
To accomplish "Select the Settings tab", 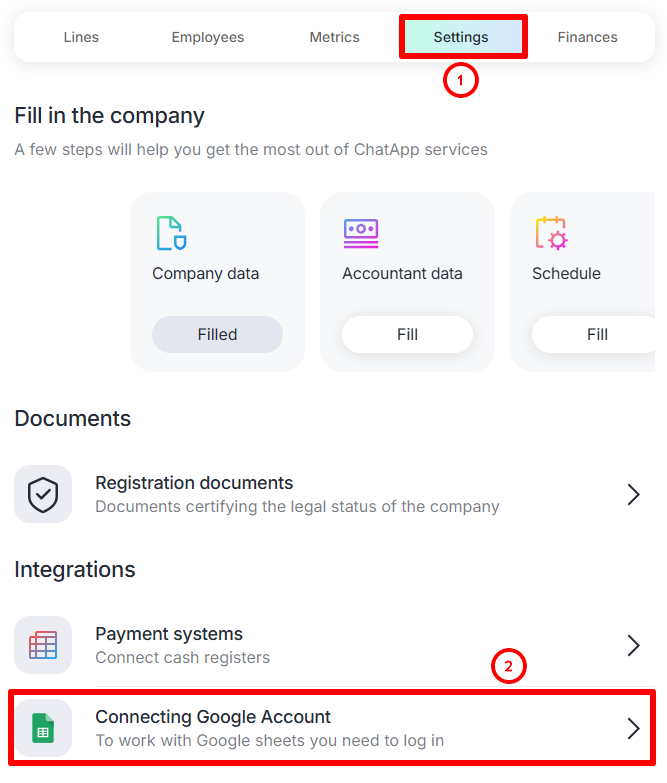I will pos(461,37).
